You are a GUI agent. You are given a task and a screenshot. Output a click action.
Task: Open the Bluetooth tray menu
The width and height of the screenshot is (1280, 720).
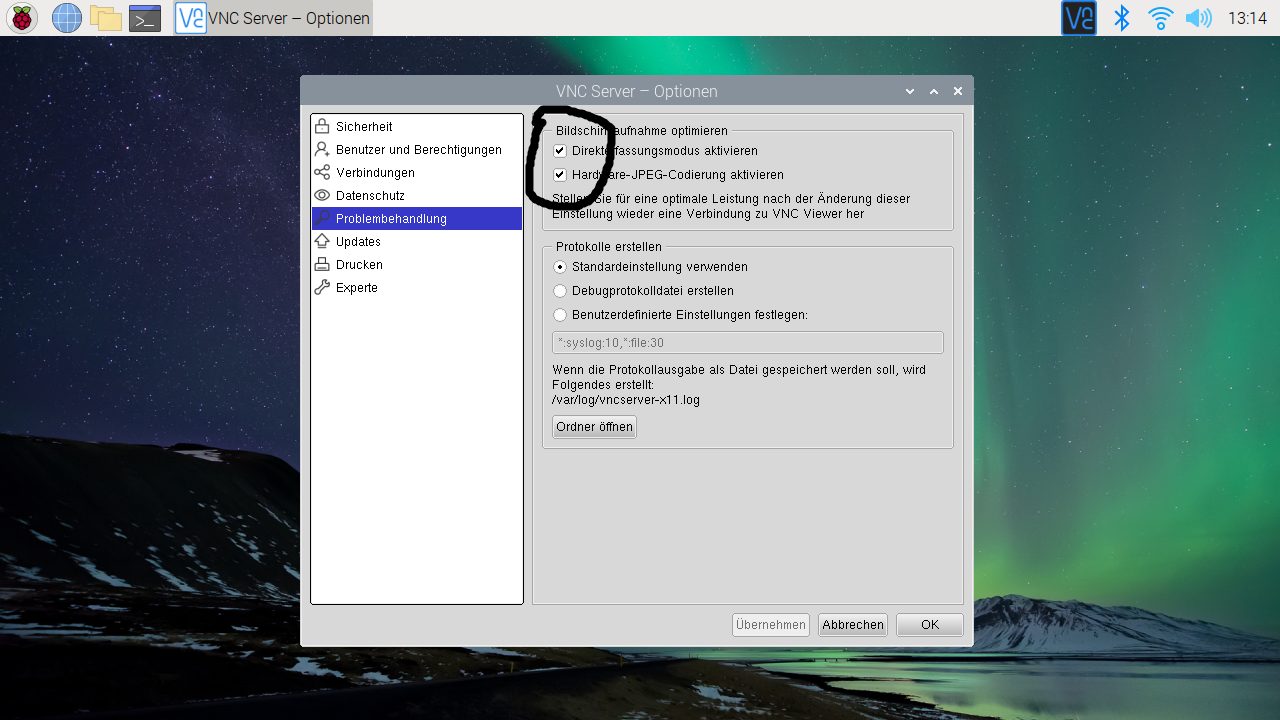(x=1122, y=18)
